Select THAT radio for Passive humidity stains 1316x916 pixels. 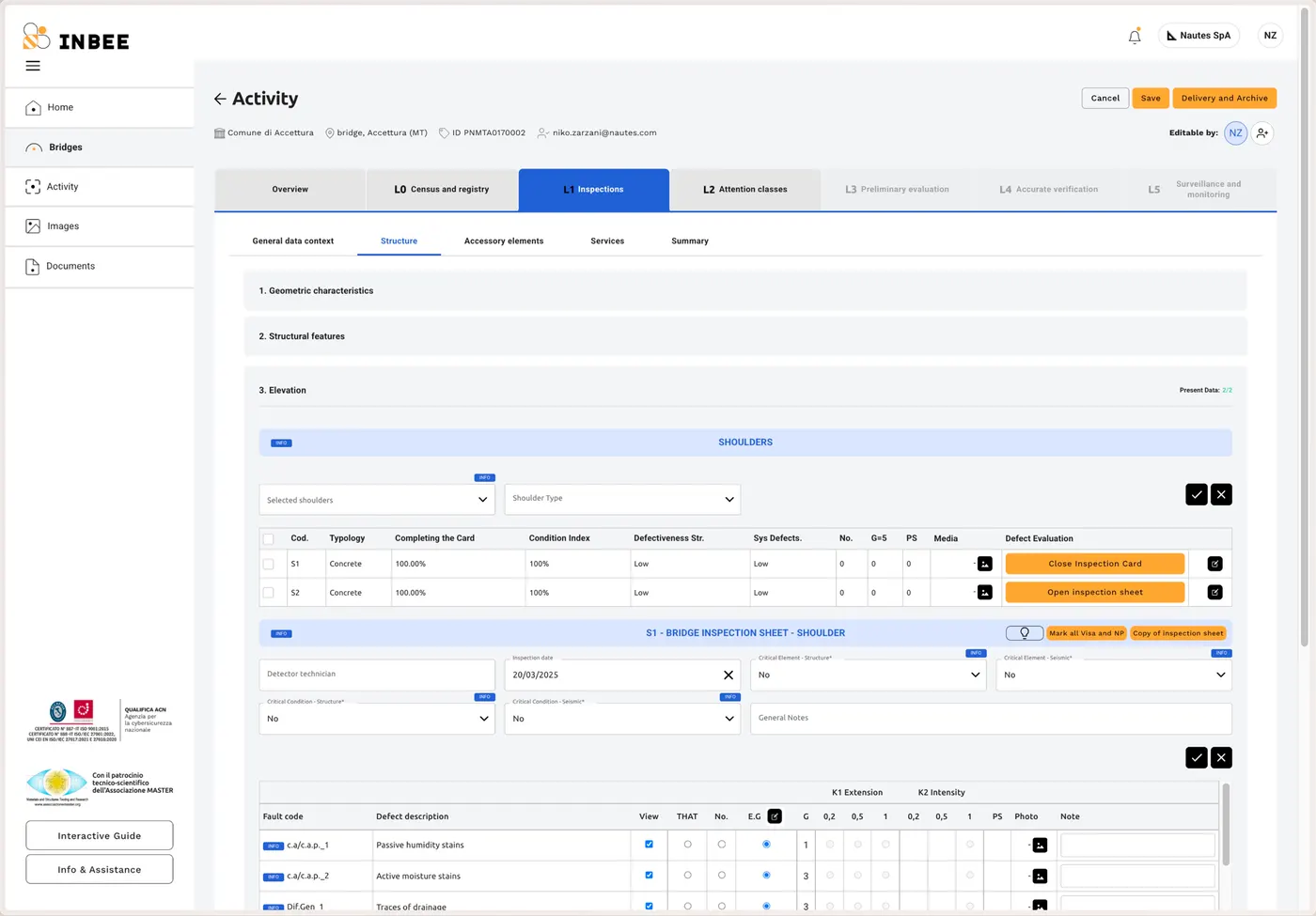tap(688, 845)
